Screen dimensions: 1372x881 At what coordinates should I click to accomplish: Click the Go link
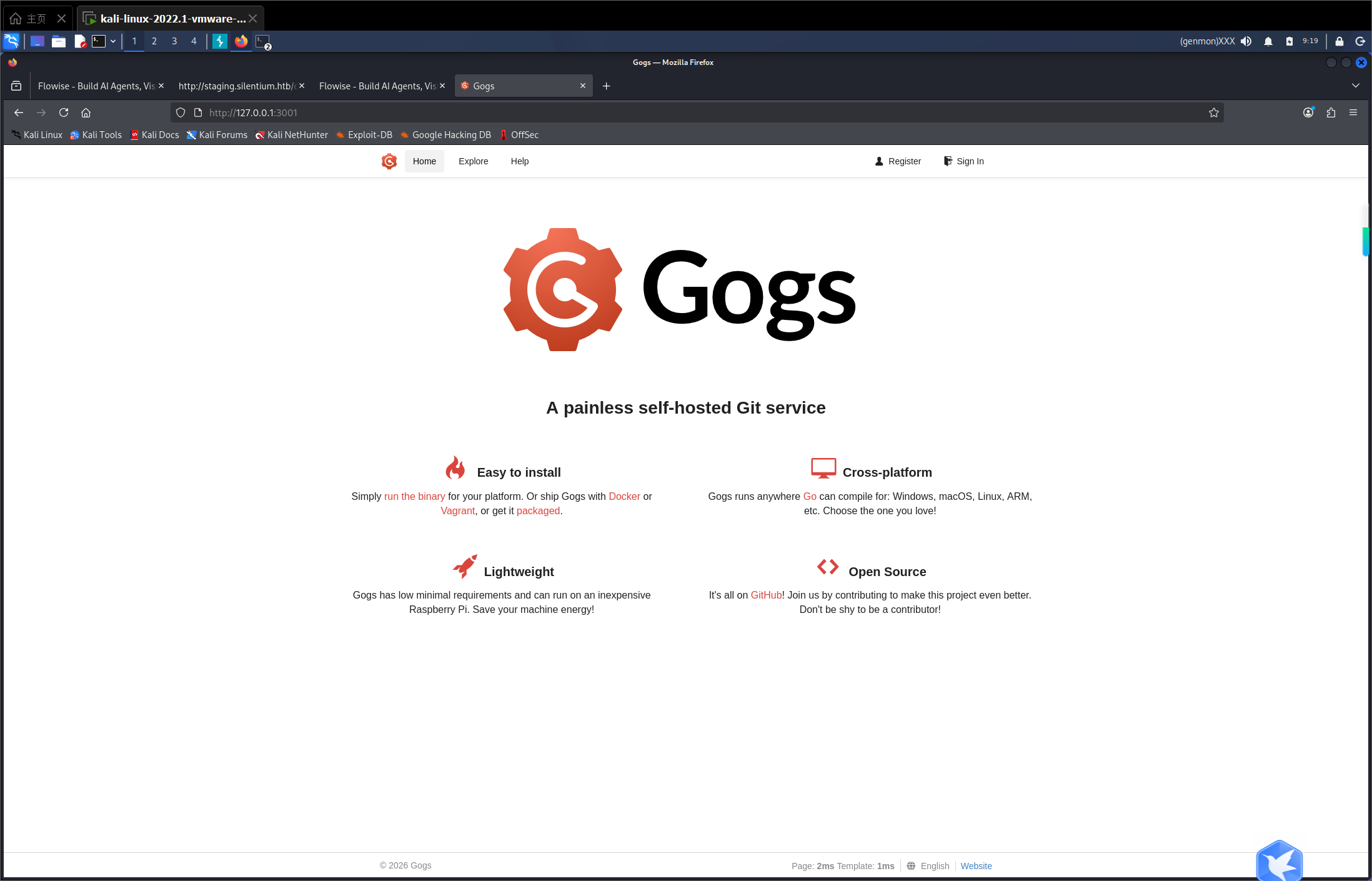tap(810, 496)
